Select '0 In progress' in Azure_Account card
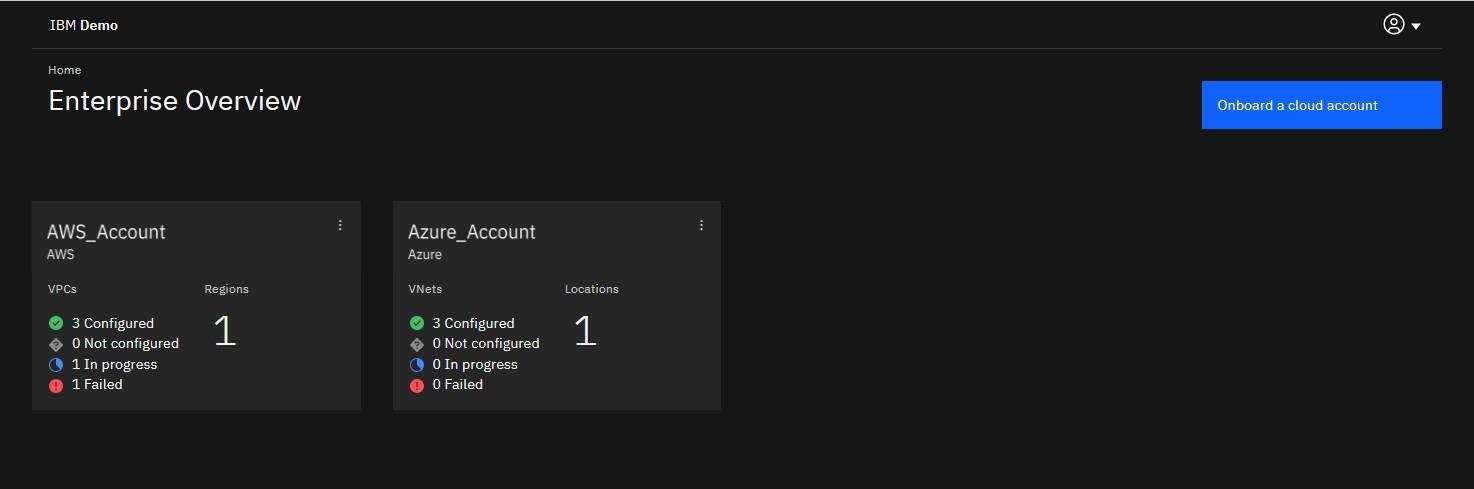The width and height of the screenshot is (1474, 489). coord(475,364)
